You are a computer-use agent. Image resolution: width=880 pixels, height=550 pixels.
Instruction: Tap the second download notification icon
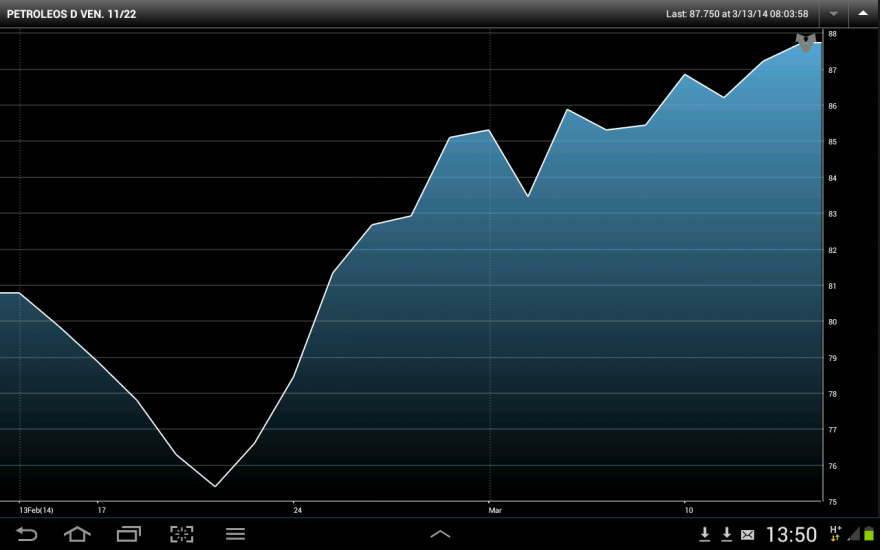point(726,534)
